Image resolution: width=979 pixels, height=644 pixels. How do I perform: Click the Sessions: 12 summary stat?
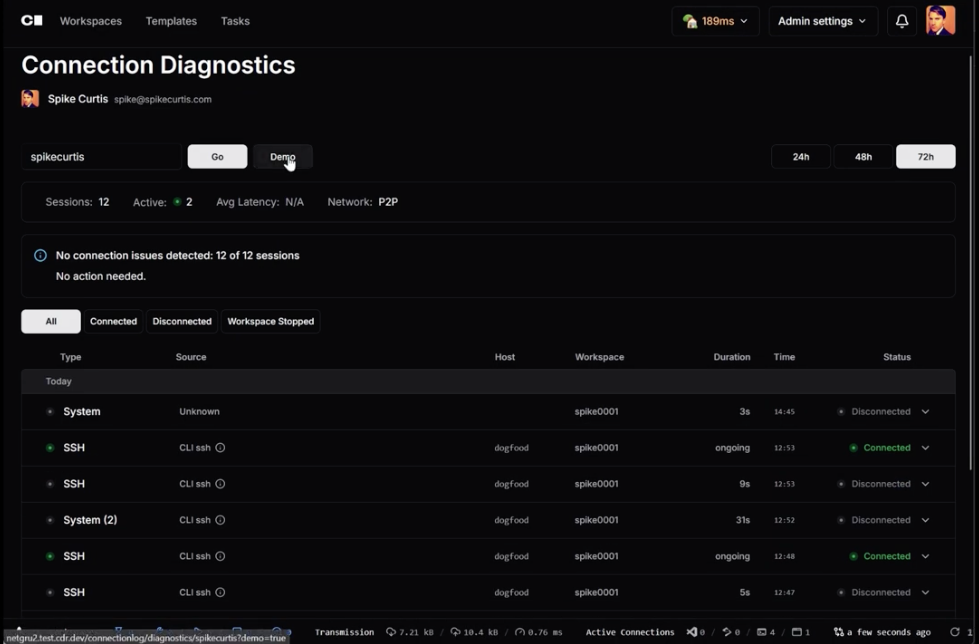click(77, 202)
